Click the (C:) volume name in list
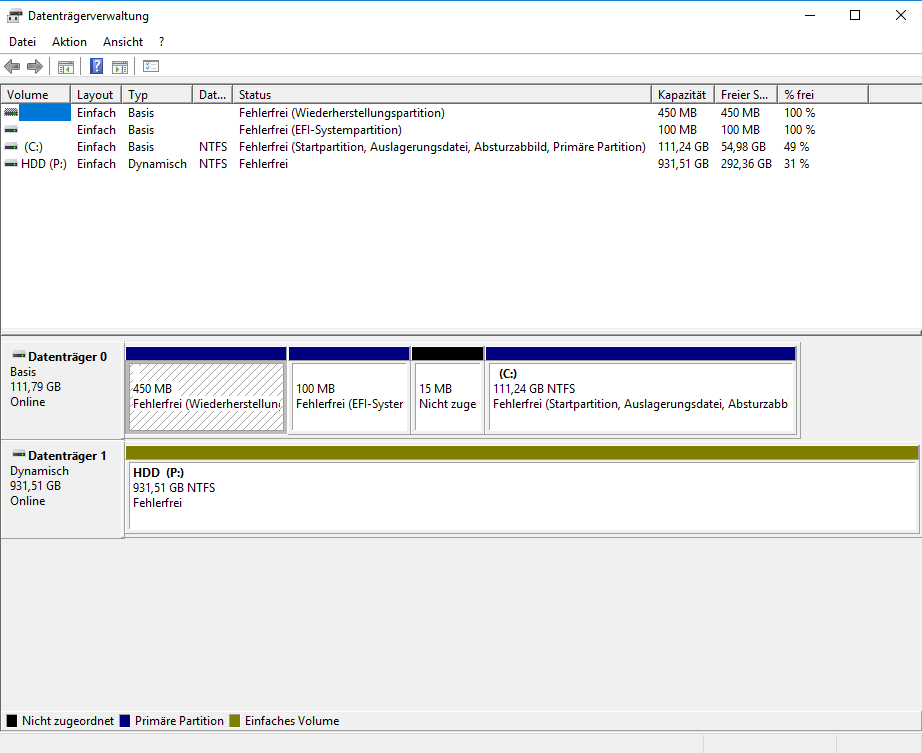 34,147
